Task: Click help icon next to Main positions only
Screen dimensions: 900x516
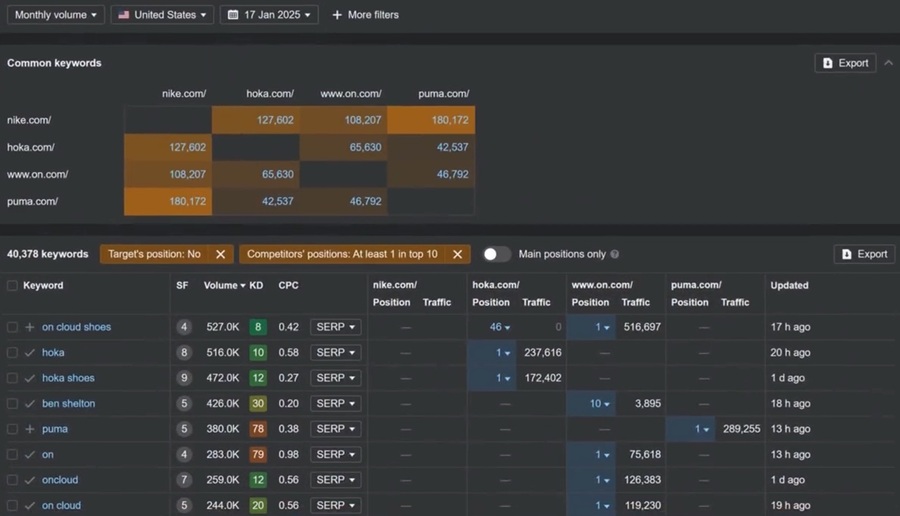Action: pos(615,254)
